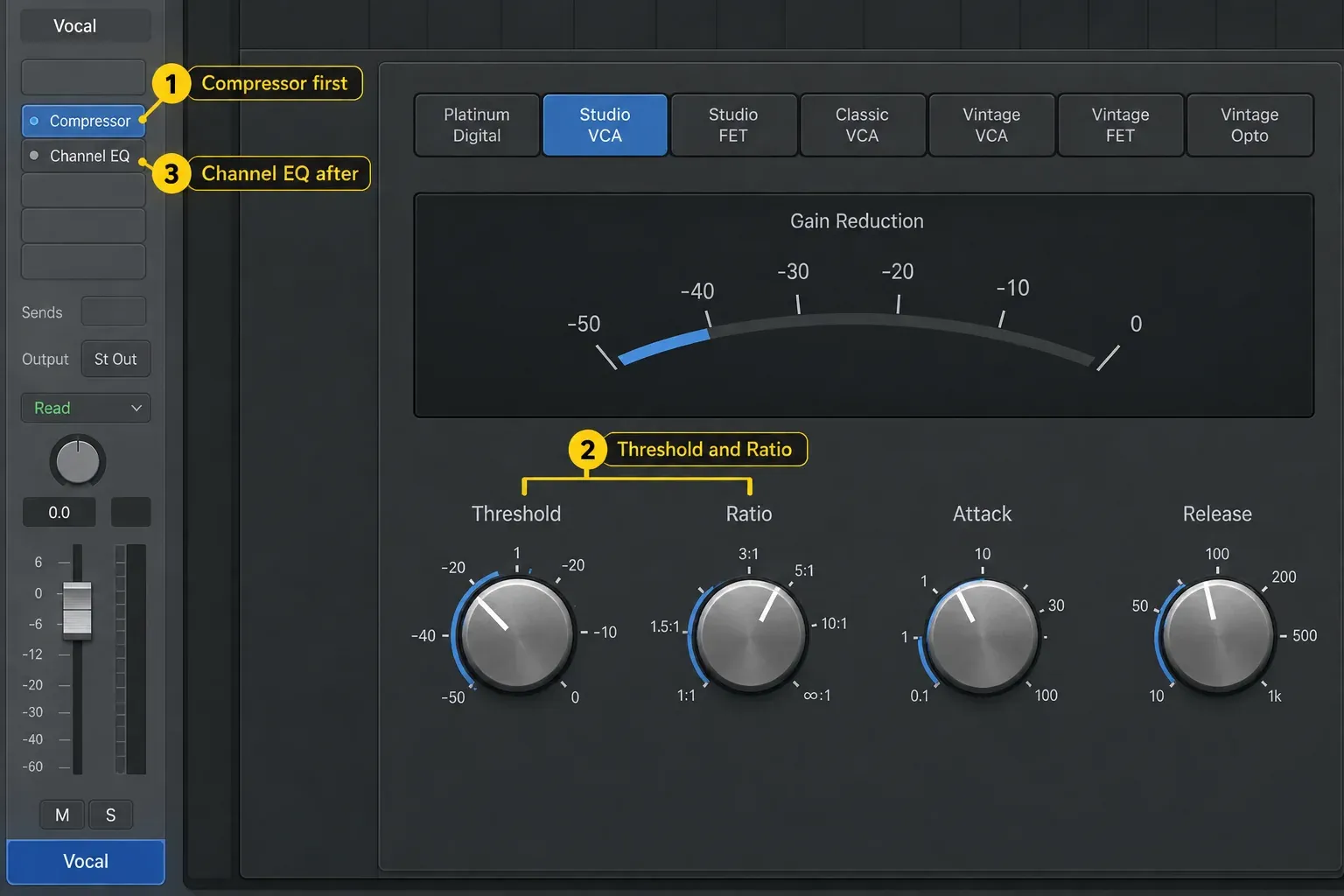
Task: Click the Ratio knob
Action: [751, 634]
